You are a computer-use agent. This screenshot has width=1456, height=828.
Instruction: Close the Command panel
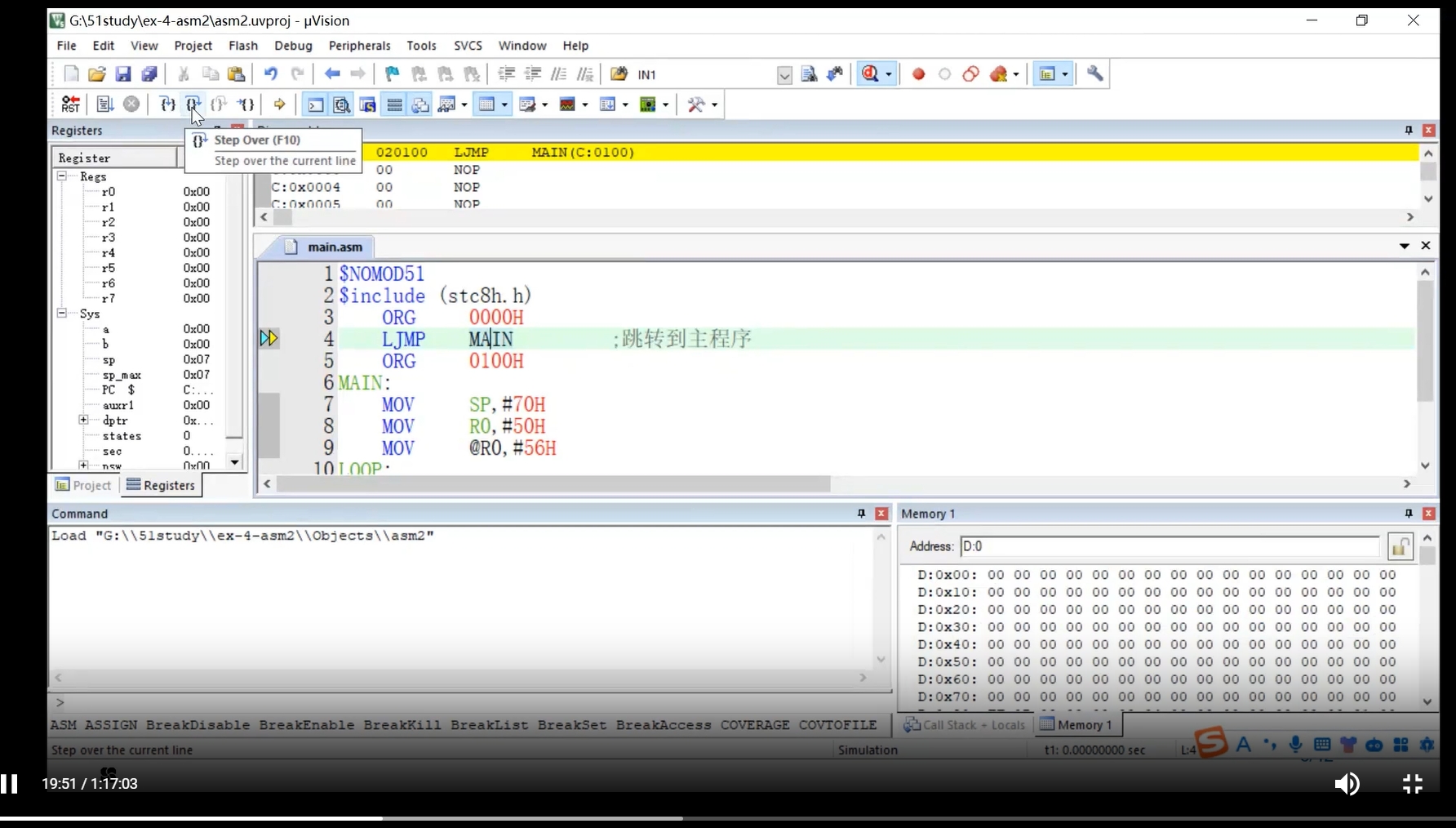[881, 514]
